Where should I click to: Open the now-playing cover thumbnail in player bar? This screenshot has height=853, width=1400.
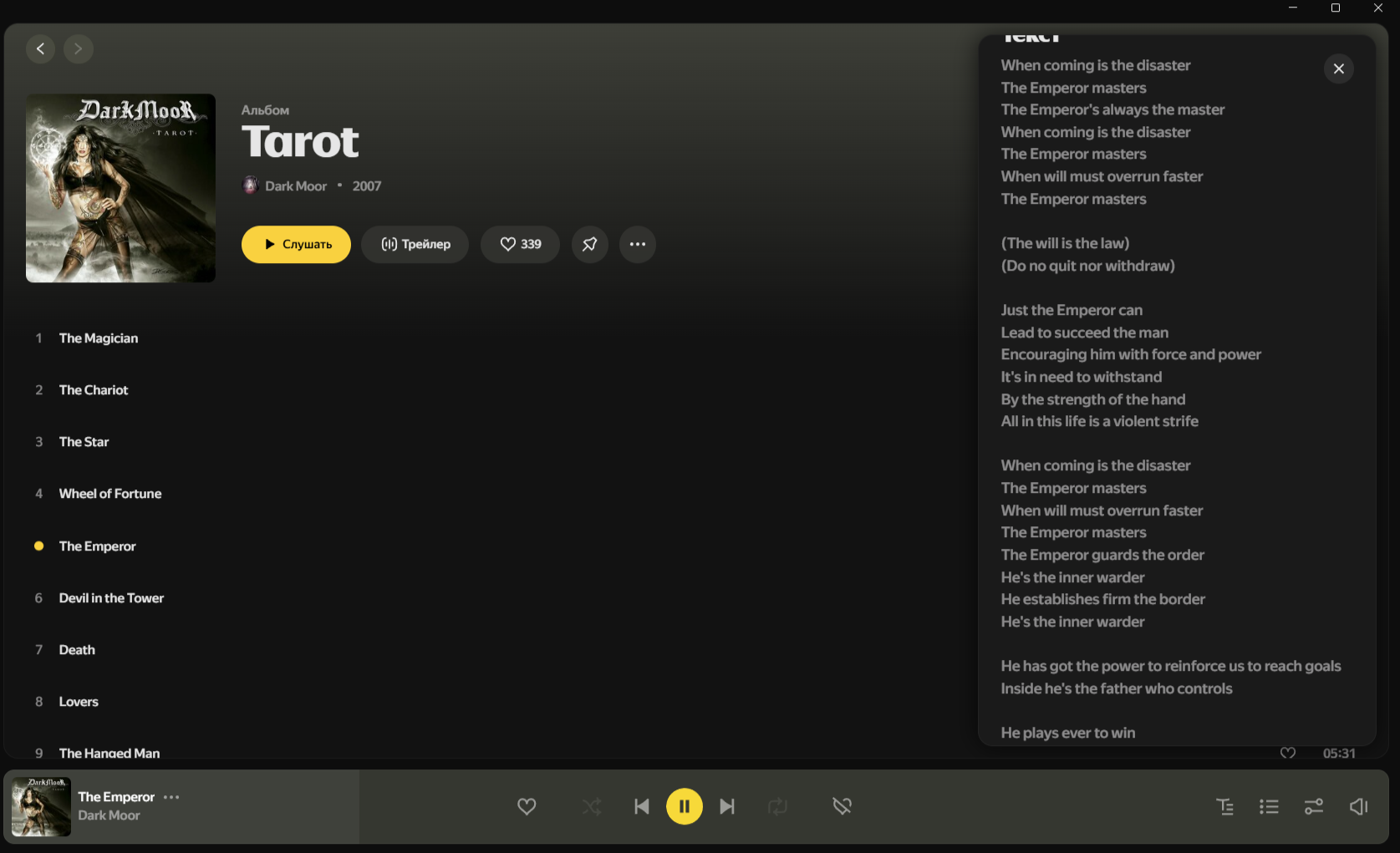click(41, 807)
